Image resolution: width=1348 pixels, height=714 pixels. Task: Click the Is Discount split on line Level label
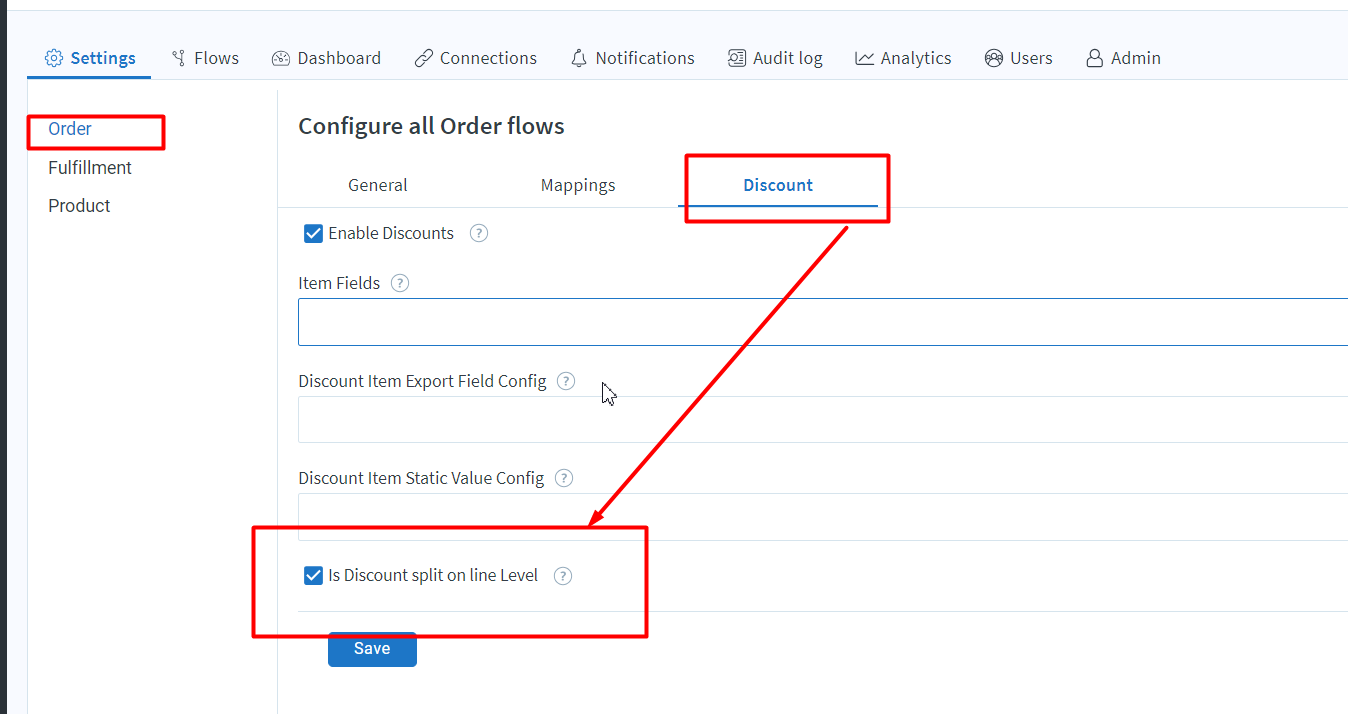click(433, 575)
